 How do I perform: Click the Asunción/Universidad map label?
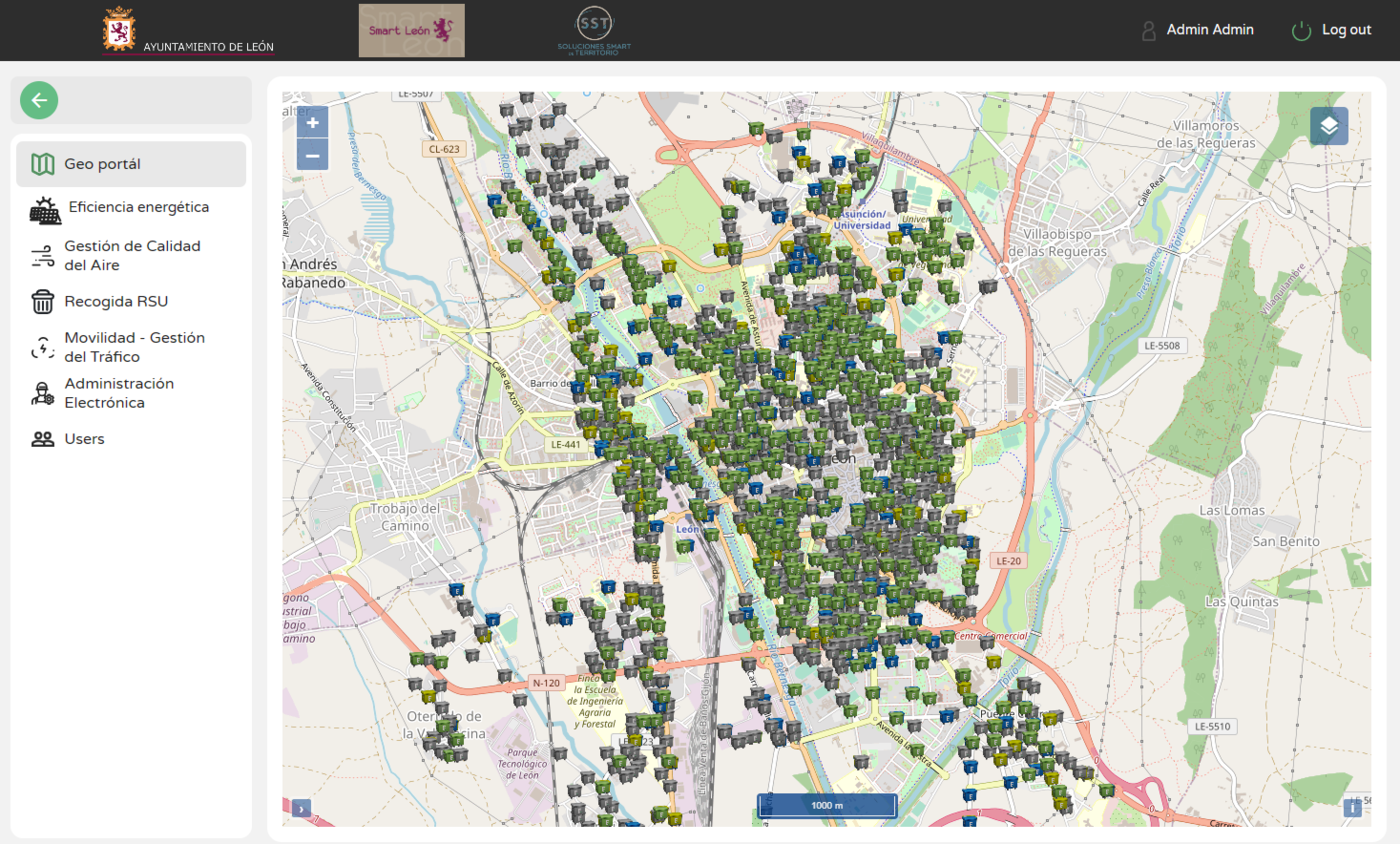[862, 219]
